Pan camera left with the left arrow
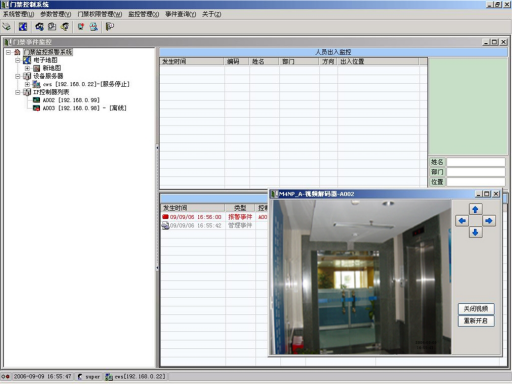The image size is (512, 384). pyautogui.click(x=462, y=221)
